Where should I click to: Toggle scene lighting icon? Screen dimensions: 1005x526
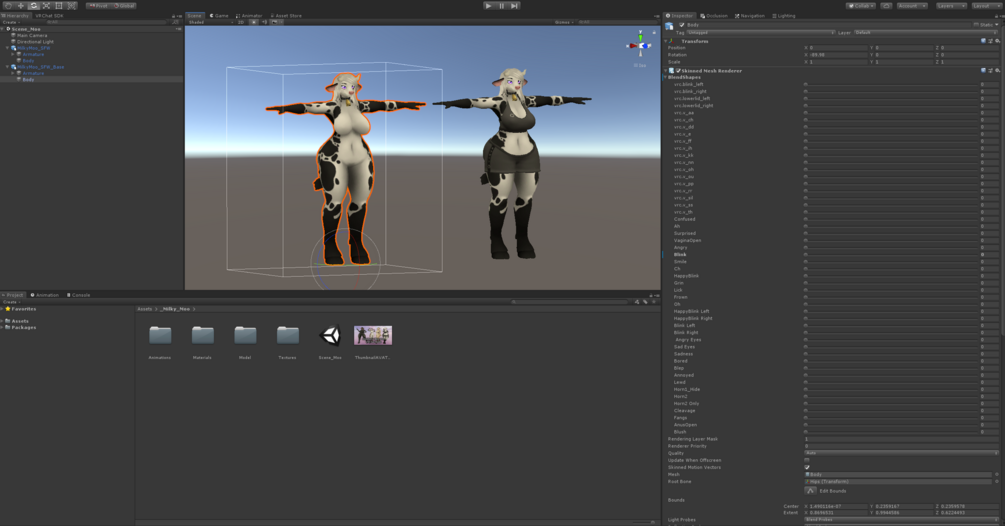tap(254, 22)
